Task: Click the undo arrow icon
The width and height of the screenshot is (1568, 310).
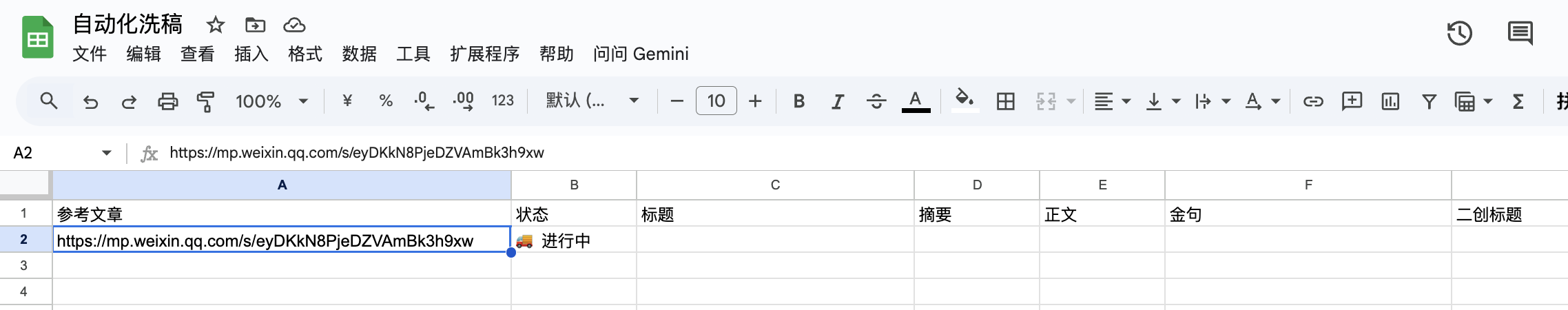Action: click(90, 102)
